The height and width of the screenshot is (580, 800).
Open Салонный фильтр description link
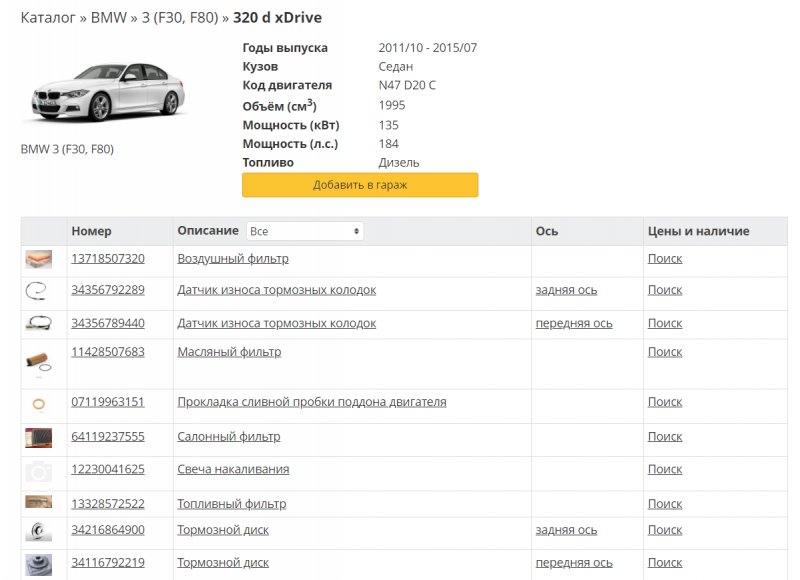(x=229, y=437)
